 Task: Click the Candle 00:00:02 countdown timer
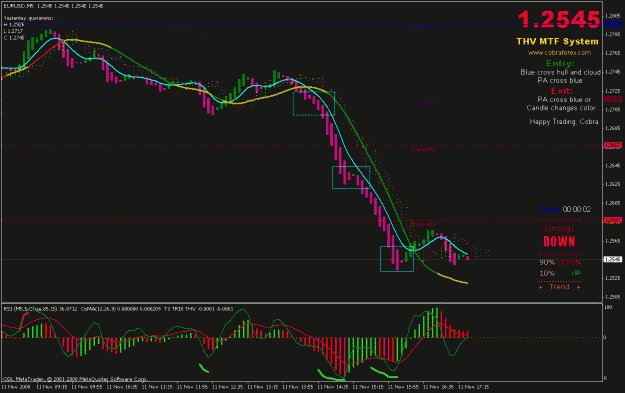click(x=564, y=209)
